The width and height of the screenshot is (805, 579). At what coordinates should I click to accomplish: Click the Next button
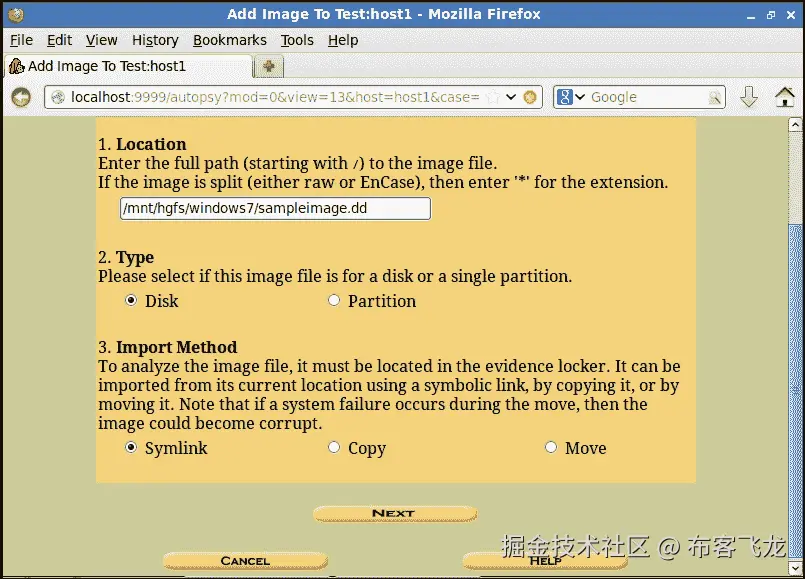pyautogui.click(x=395, y=513)
